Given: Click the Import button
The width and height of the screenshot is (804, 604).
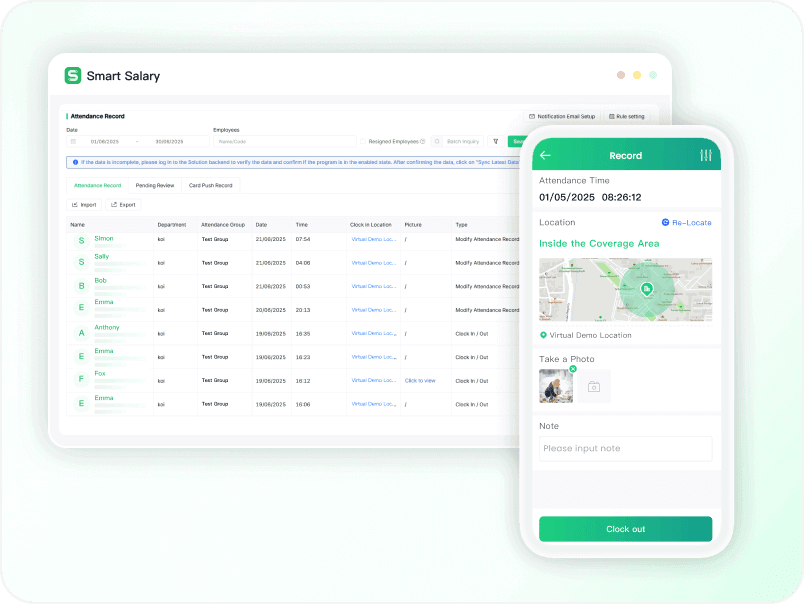Looking at the screenshot, I should pyautogui.click(x=84, y=204).
